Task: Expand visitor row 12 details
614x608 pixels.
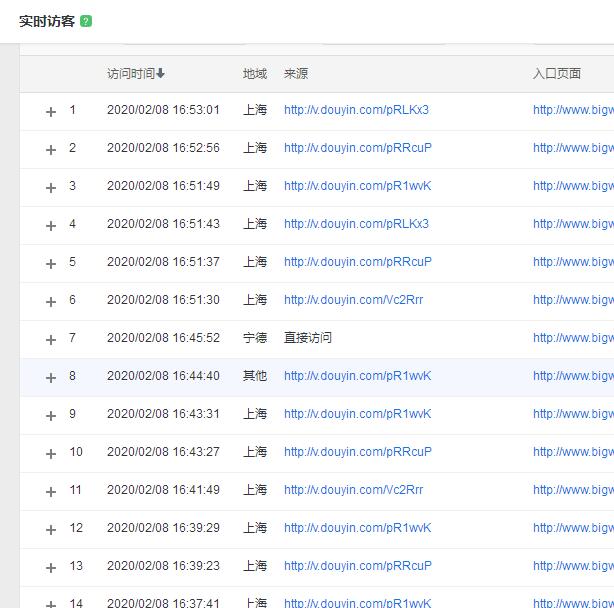Action: tap(51, 530)
